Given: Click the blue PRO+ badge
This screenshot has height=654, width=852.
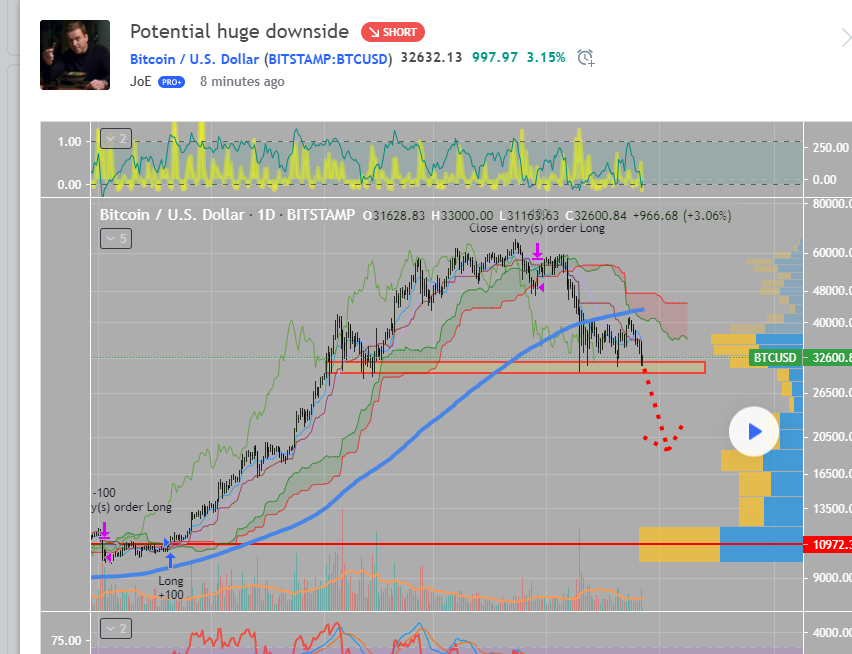Looking at the screenshot, I should coord(171,82).
